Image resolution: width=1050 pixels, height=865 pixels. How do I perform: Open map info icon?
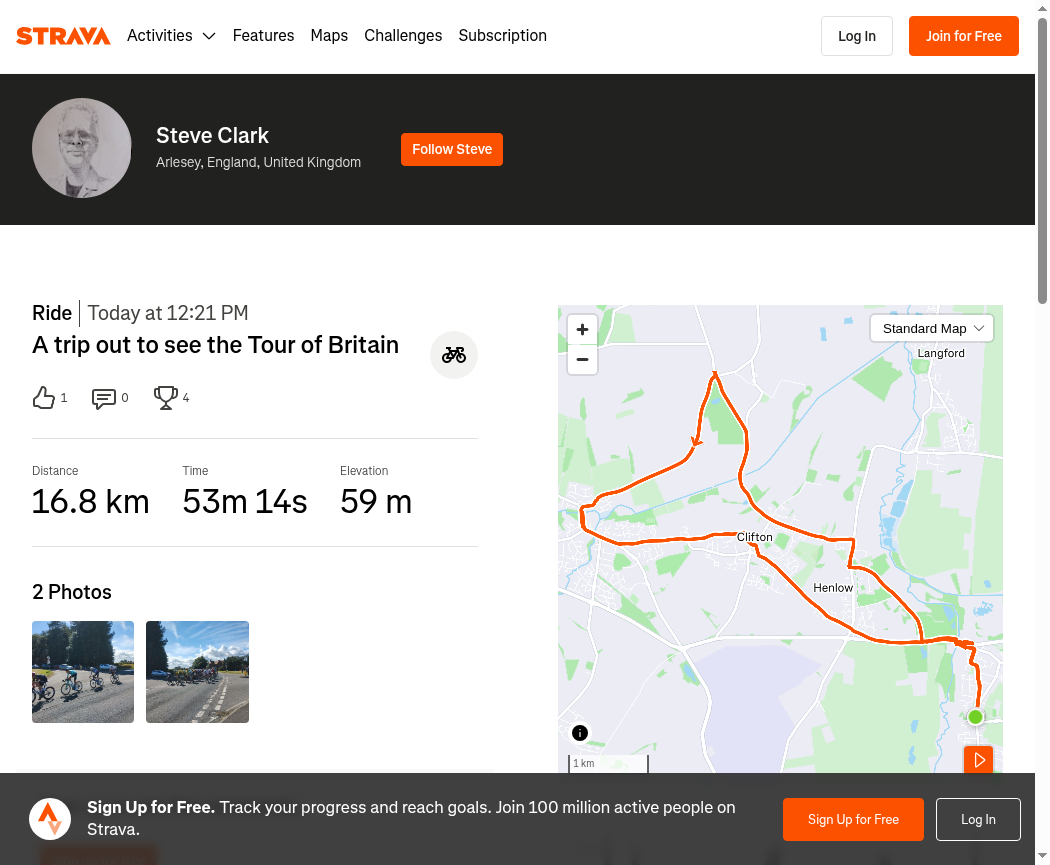coord(580,733)
